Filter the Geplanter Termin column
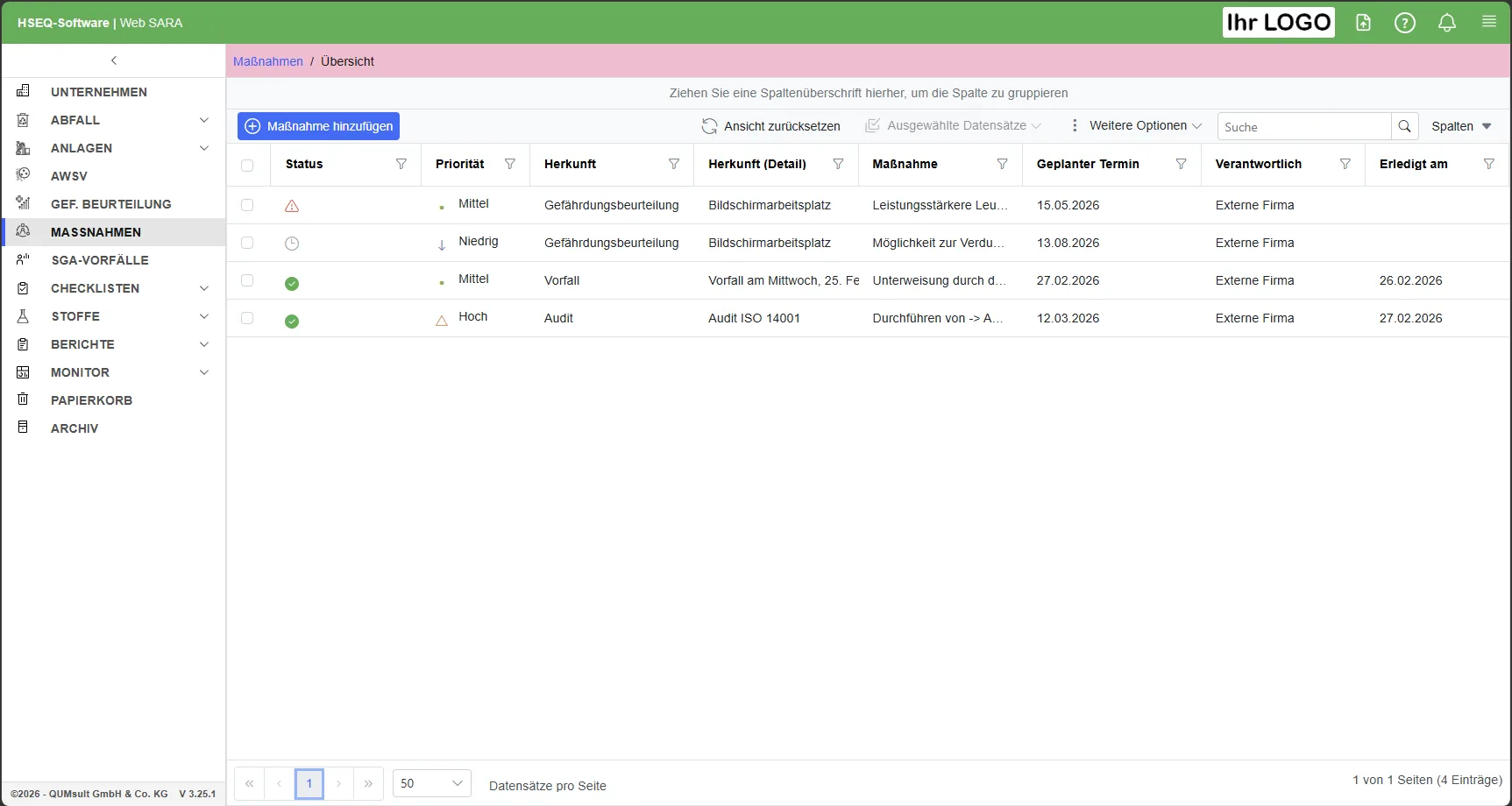Viewport: 1512px width, 806px height. coord(1181,164)
